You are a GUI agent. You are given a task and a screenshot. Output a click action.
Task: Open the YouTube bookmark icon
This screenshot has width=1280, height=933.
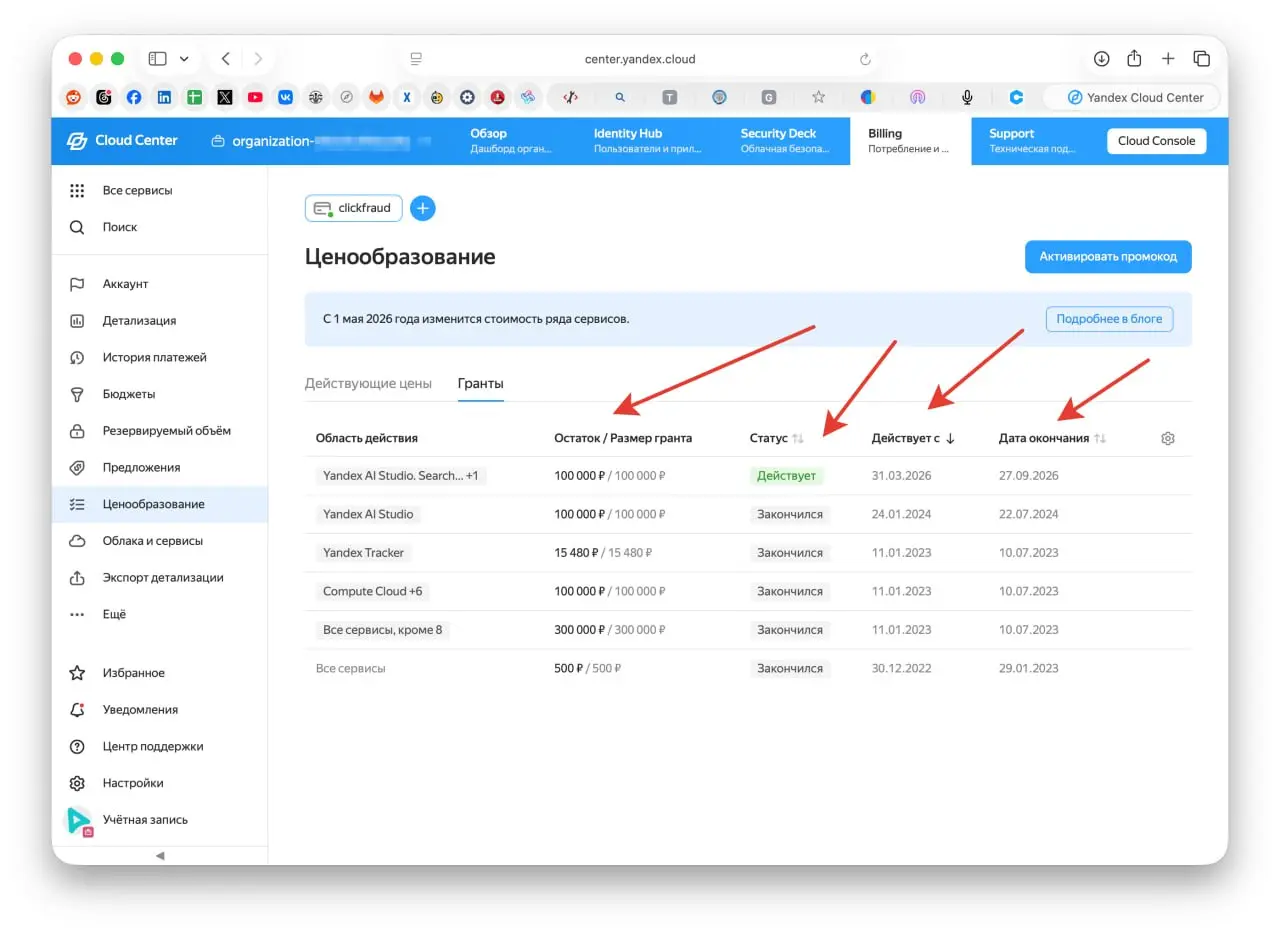[255, 97]
